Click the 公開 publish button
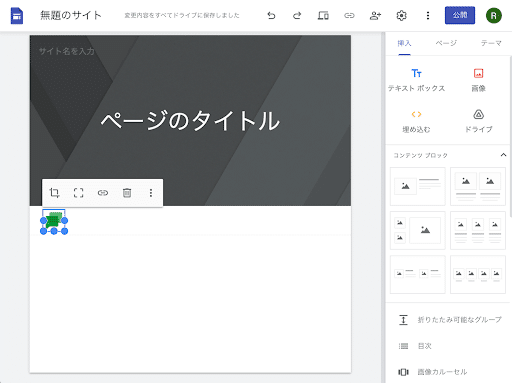The height and width of the screenshot is (383, 512). coord(460,15)
